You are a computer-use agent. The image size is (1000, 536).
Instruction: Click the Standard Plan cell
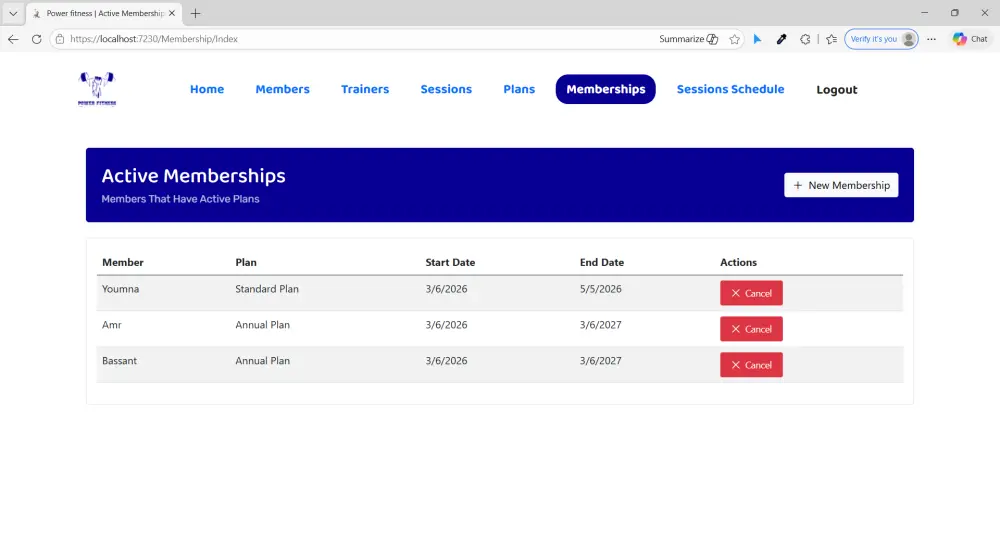coord(267,289)
